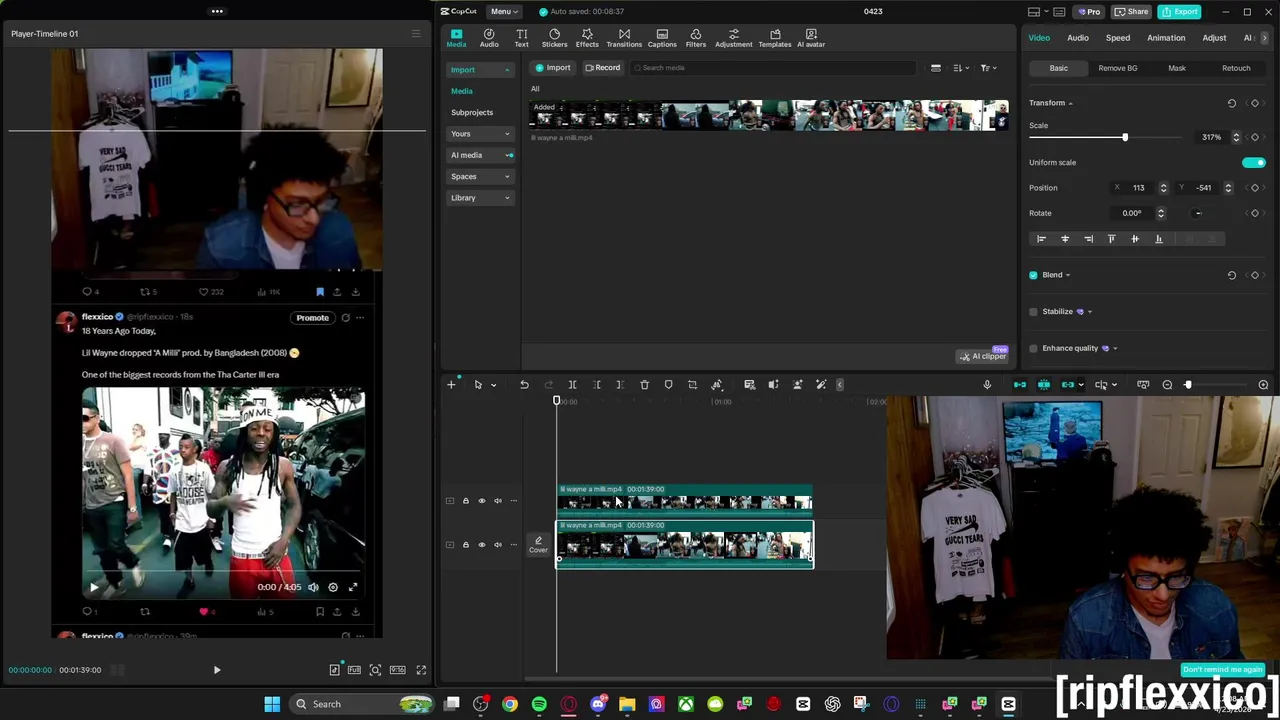Collapse the Import section in the sidebar
1280x720 pixels.
point(507,70)
